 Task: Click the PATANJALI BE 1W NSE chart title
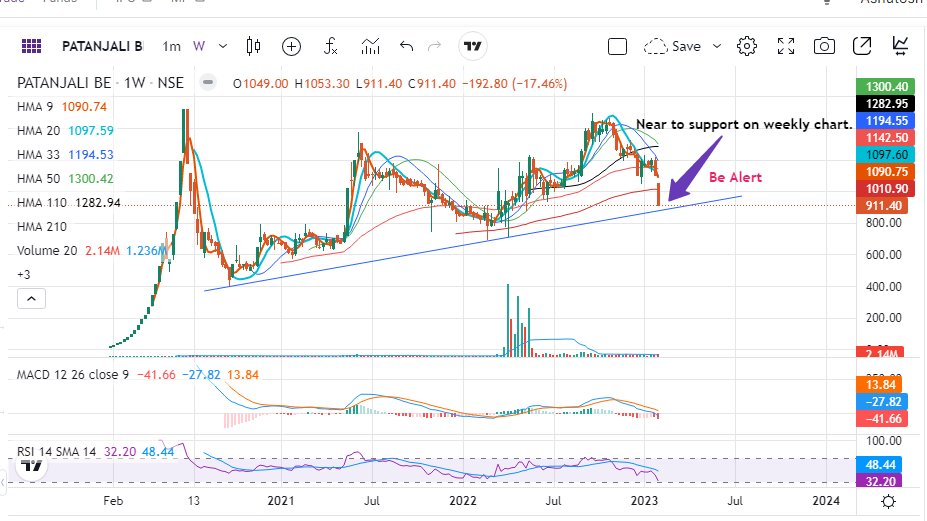[101, 83]
